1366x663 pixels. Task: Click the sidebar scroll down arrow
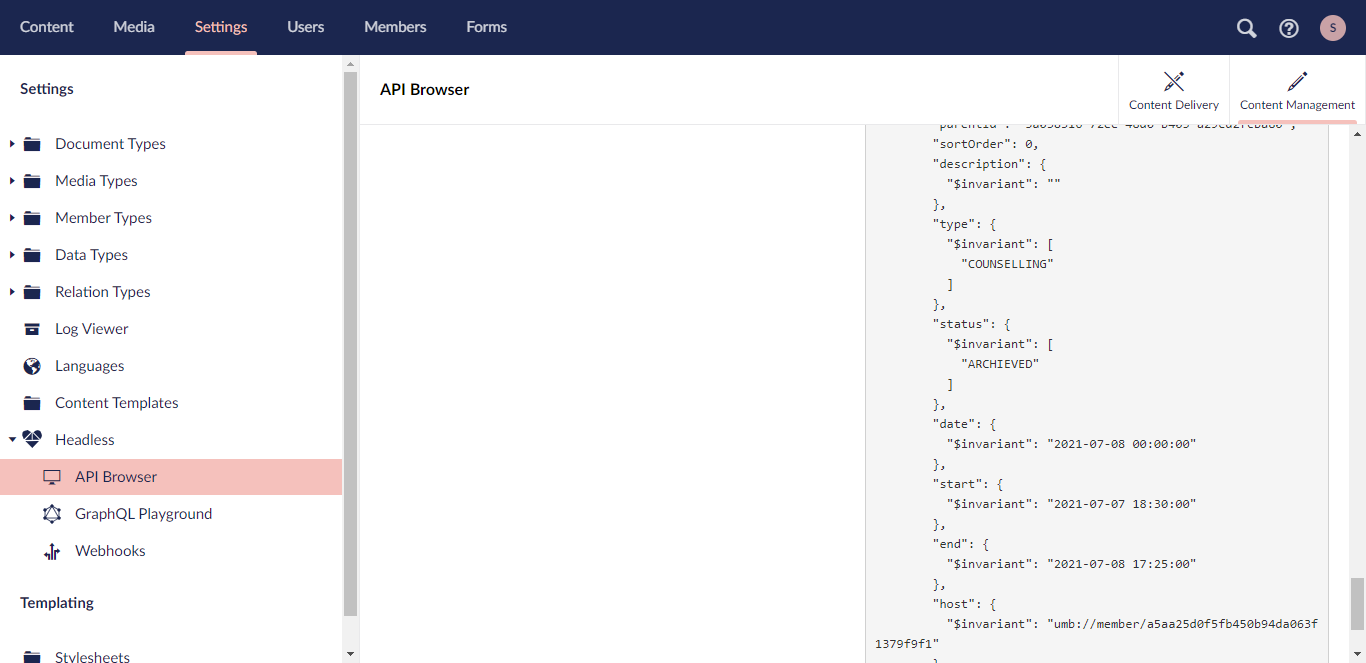coord(350,654)
